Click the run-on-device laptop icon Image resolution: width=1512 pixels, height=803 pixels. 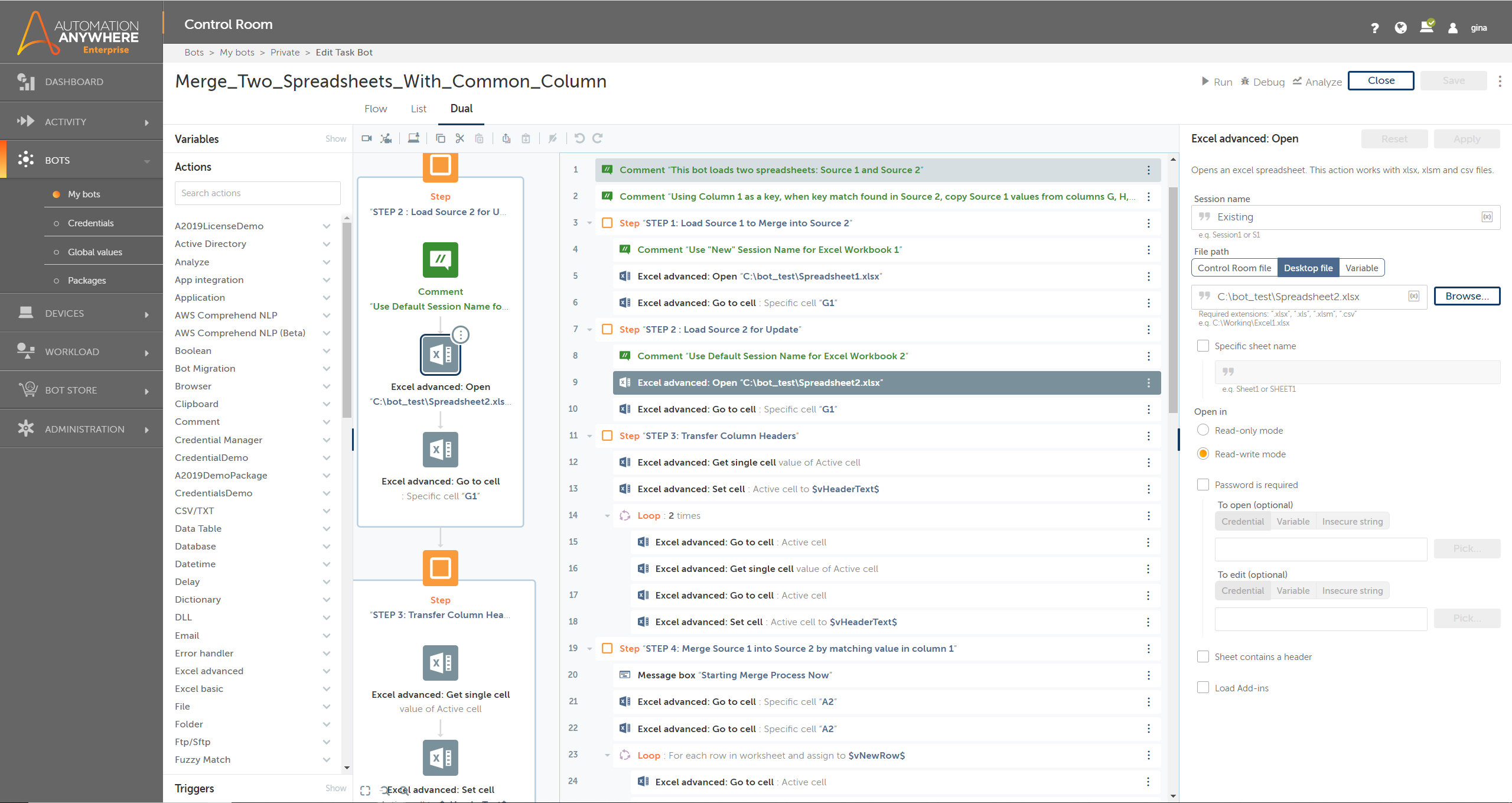(x=413, y=138)
